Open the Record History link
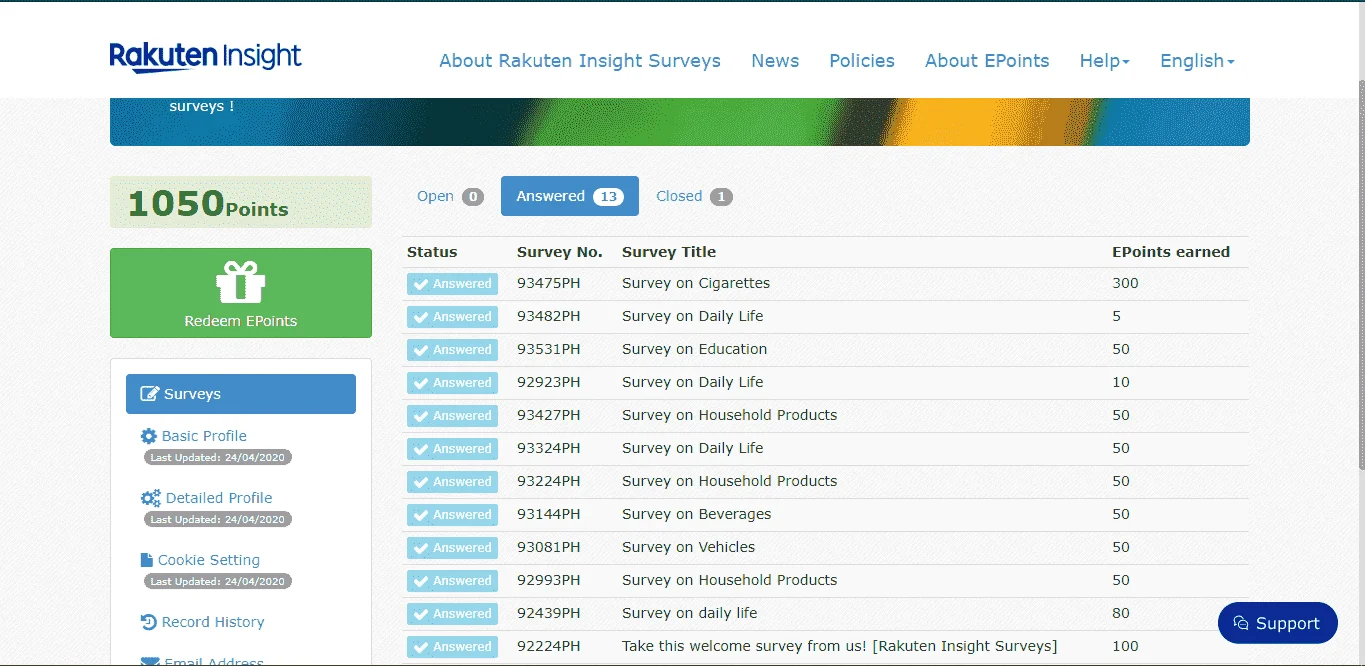 [x=213, y=622]
